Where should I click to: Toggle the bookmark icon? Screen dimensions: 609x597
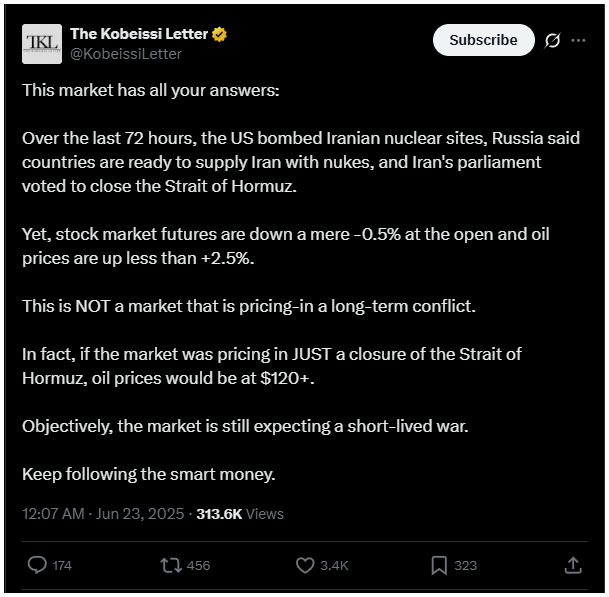pos(439,565)
